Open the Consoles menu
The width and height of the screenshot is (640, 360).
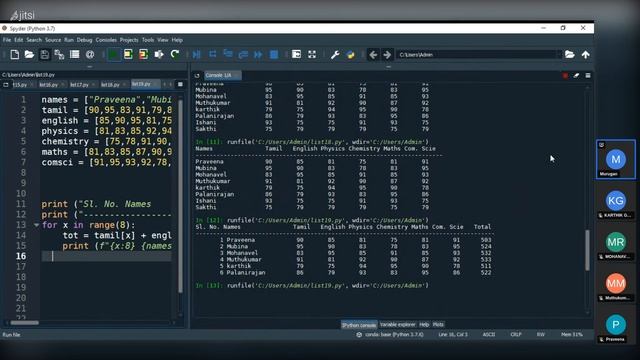tap(106, 40)
